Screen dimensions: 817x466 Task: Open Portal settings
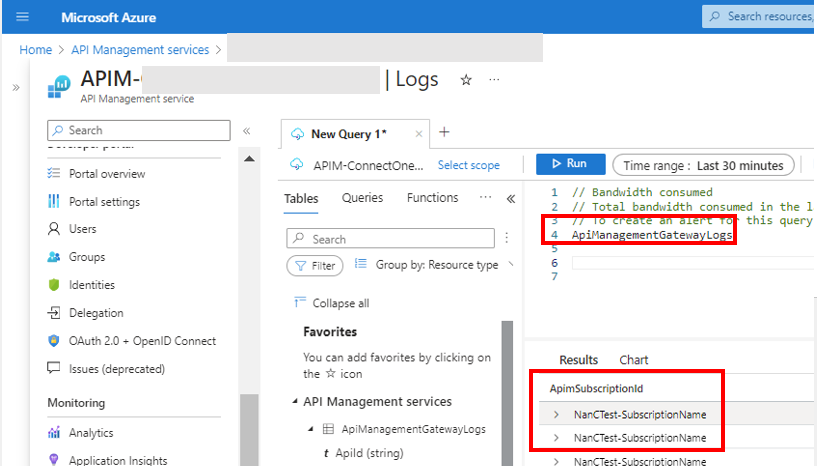click(x=104, y=202)
